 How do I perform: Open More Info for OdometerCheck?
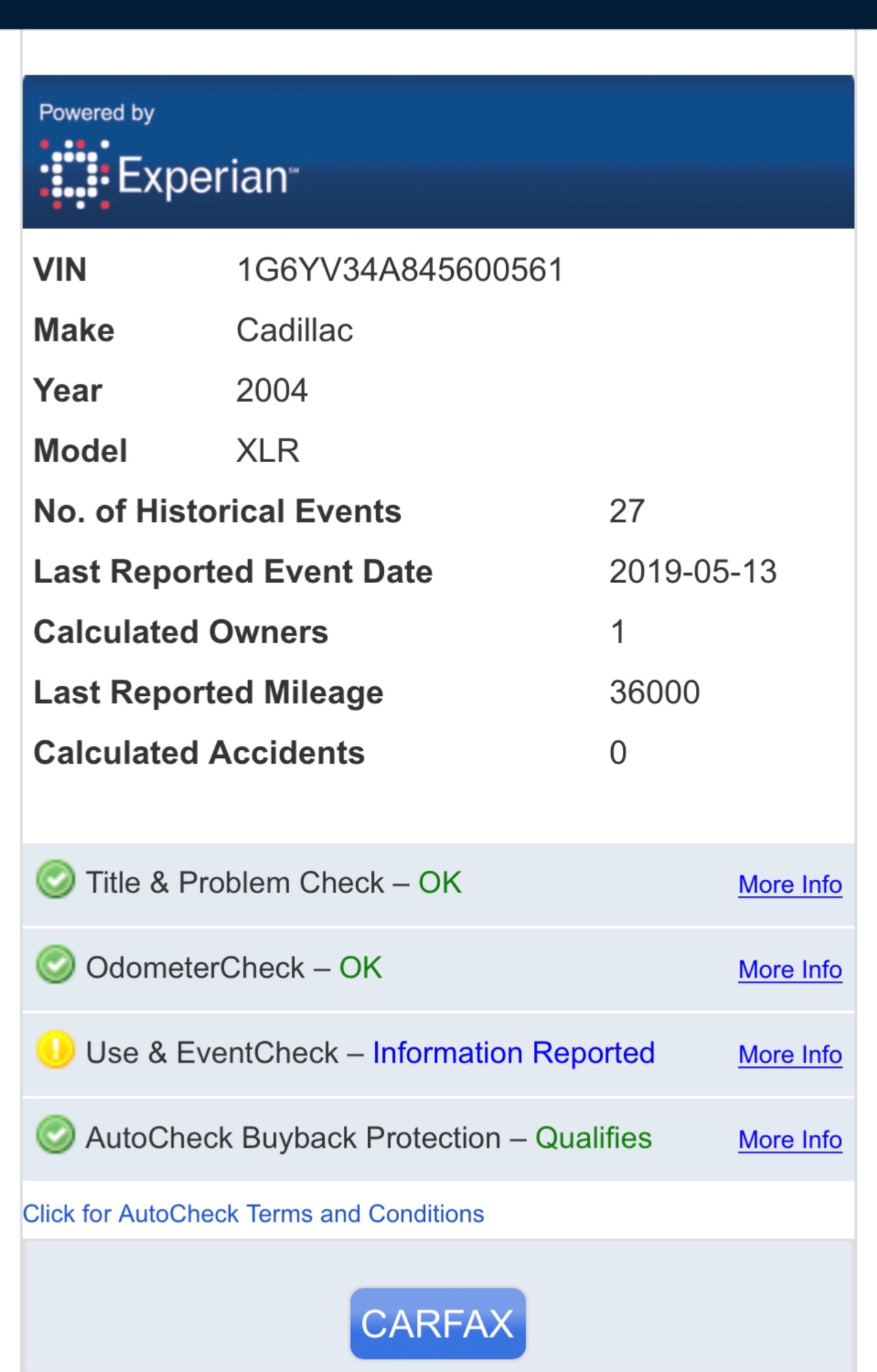click(790, 969)
